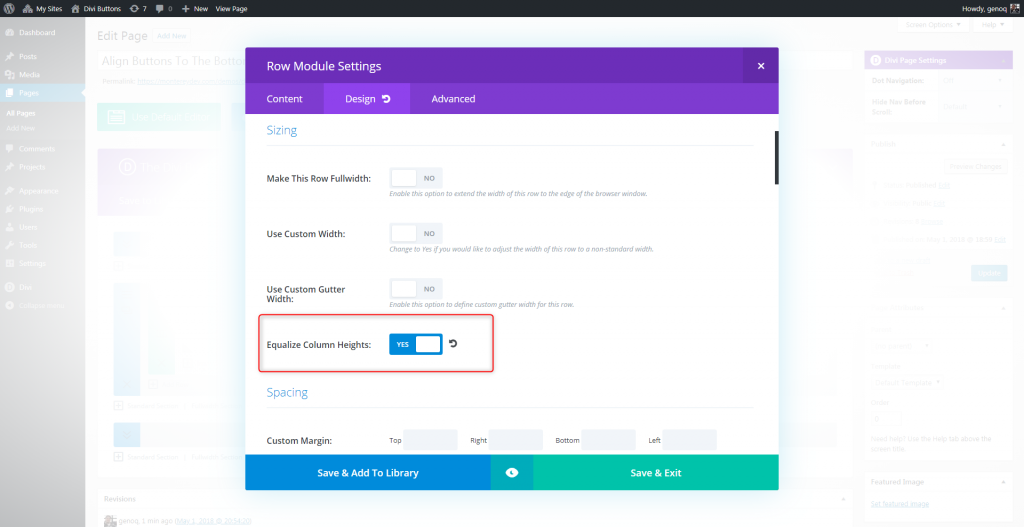Click the eye preview icon button

(x=512, y=473)
